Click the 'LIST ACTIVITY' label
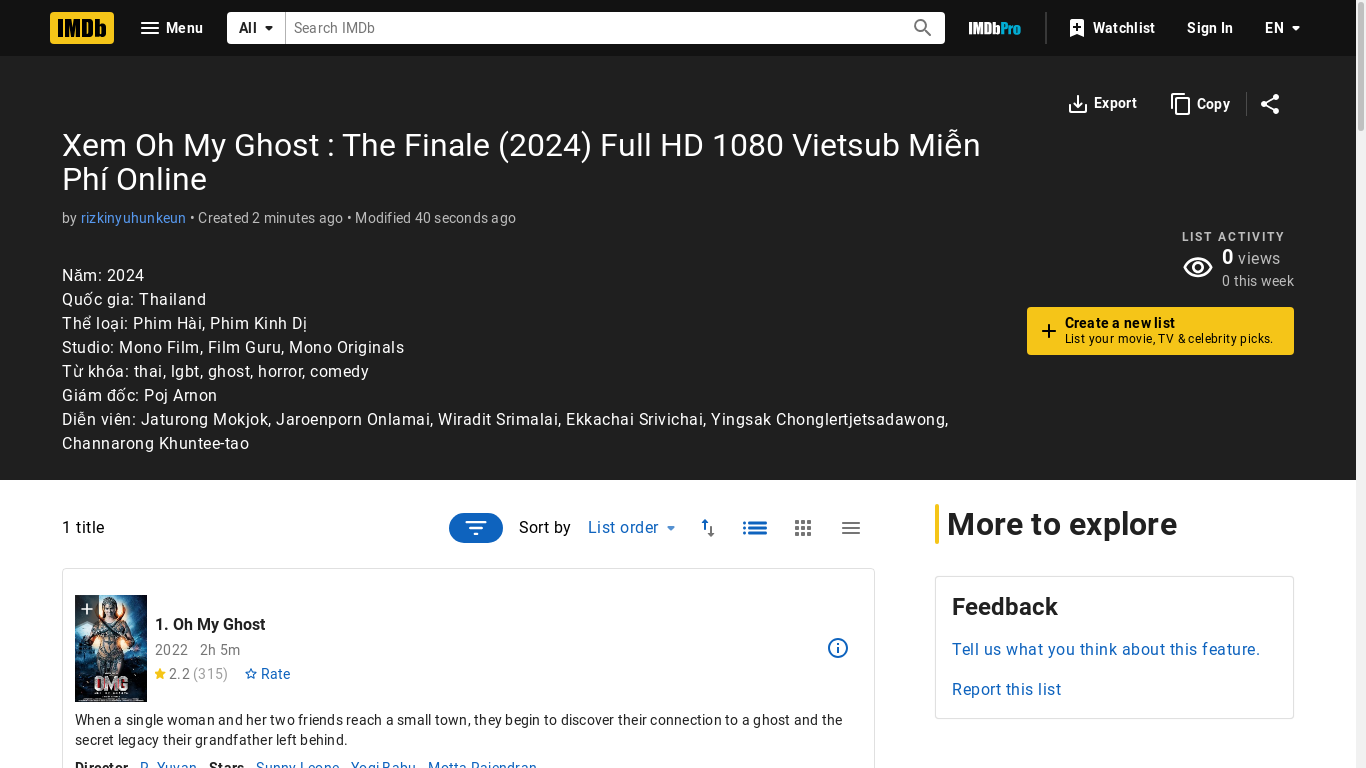The image size is (1366, 768). tap(1233, 237)
